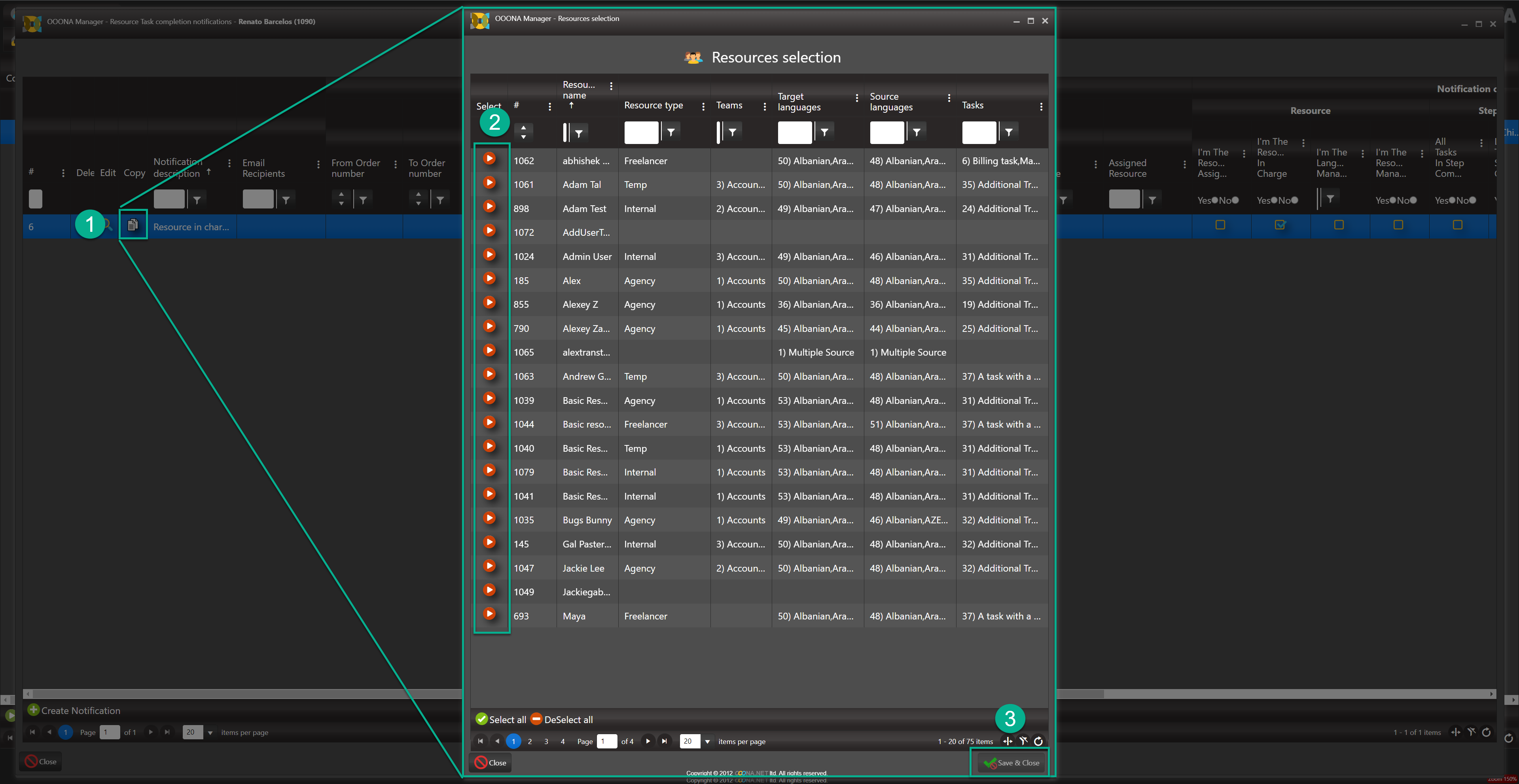The image size is (1519, 784).
Task: Click Source languages filter input field
Action: coord(886,133)
